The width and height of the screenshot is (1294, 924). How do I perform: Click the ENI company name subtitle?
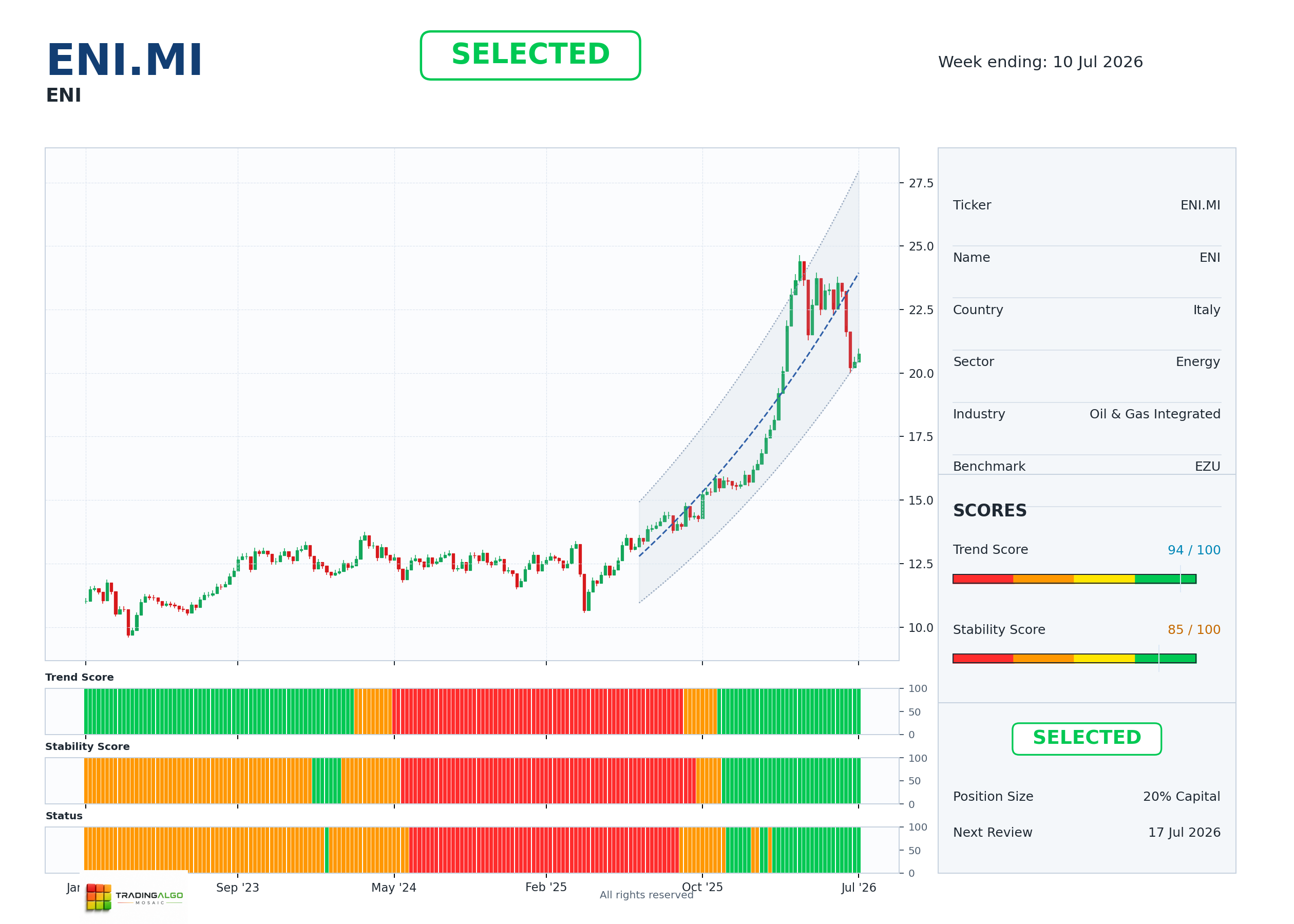64,95
